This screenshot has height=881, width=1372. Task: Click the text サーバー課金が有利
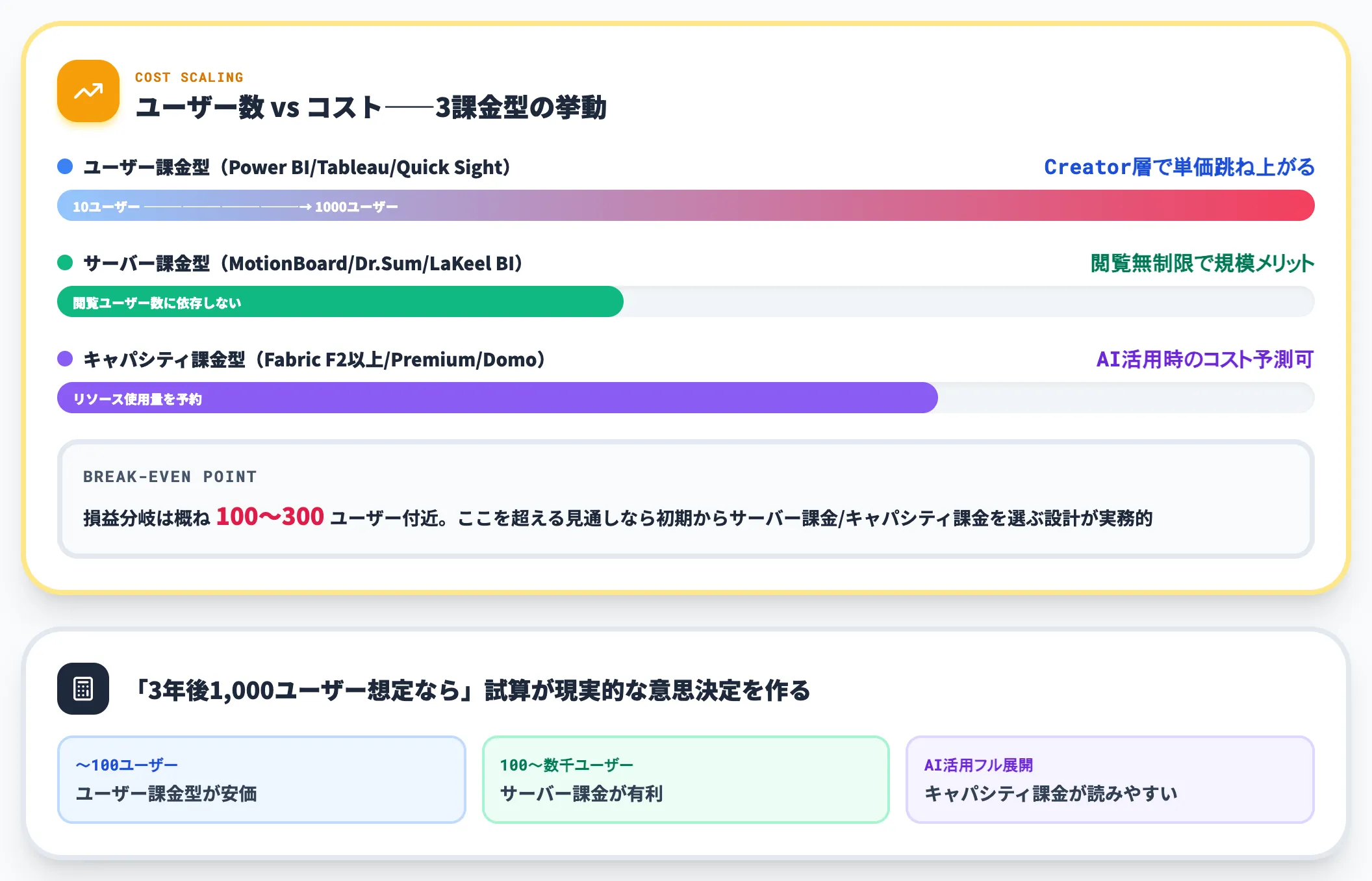pos(581,793)
